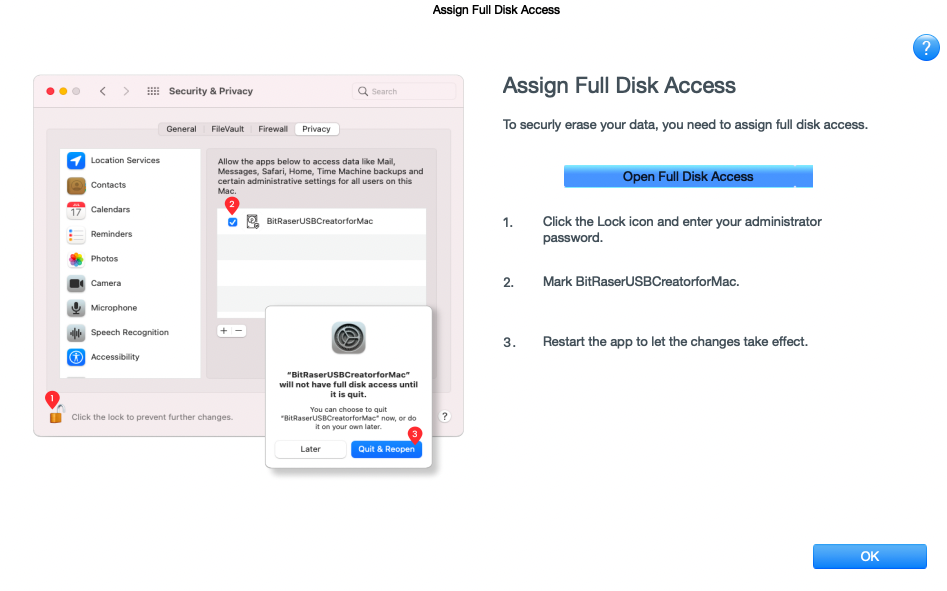Select the Speech Recognition icon
The image size is (947, 591).
pyautogui.click(x=76, y=333)
